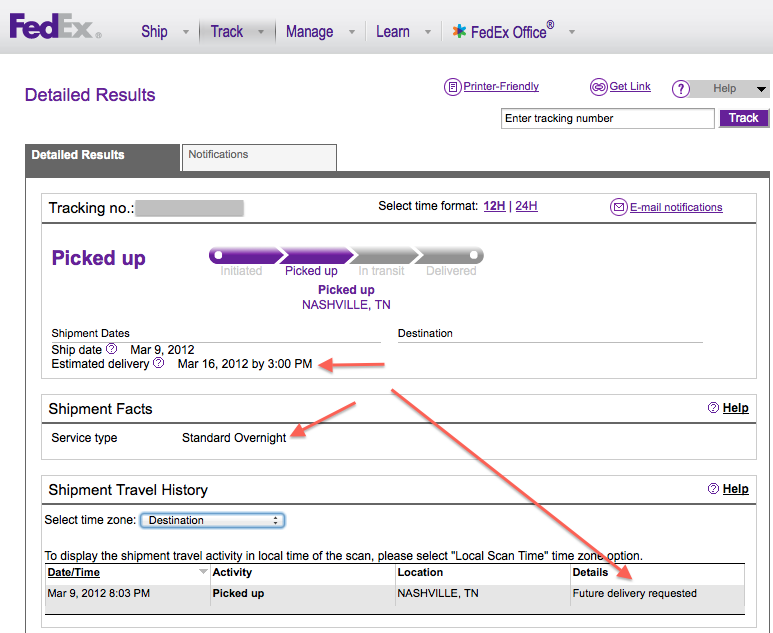Open the Learn menu
The height and width of the screenshot is (633, 773).
393,32
